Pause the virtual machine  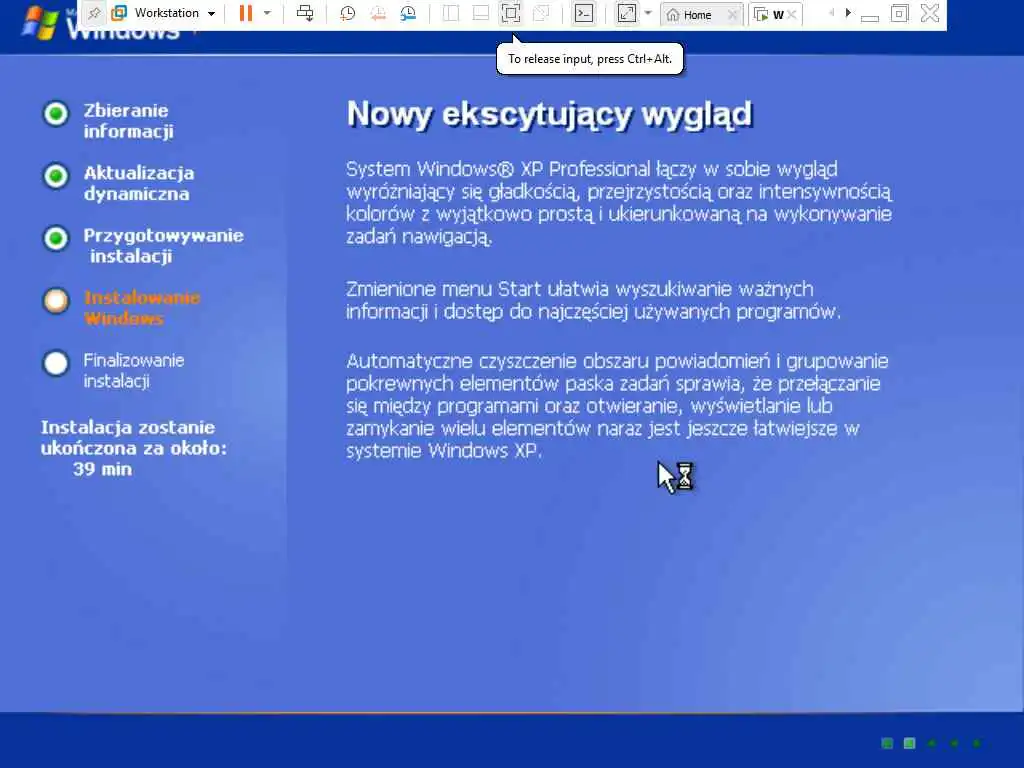click(246, 13)
